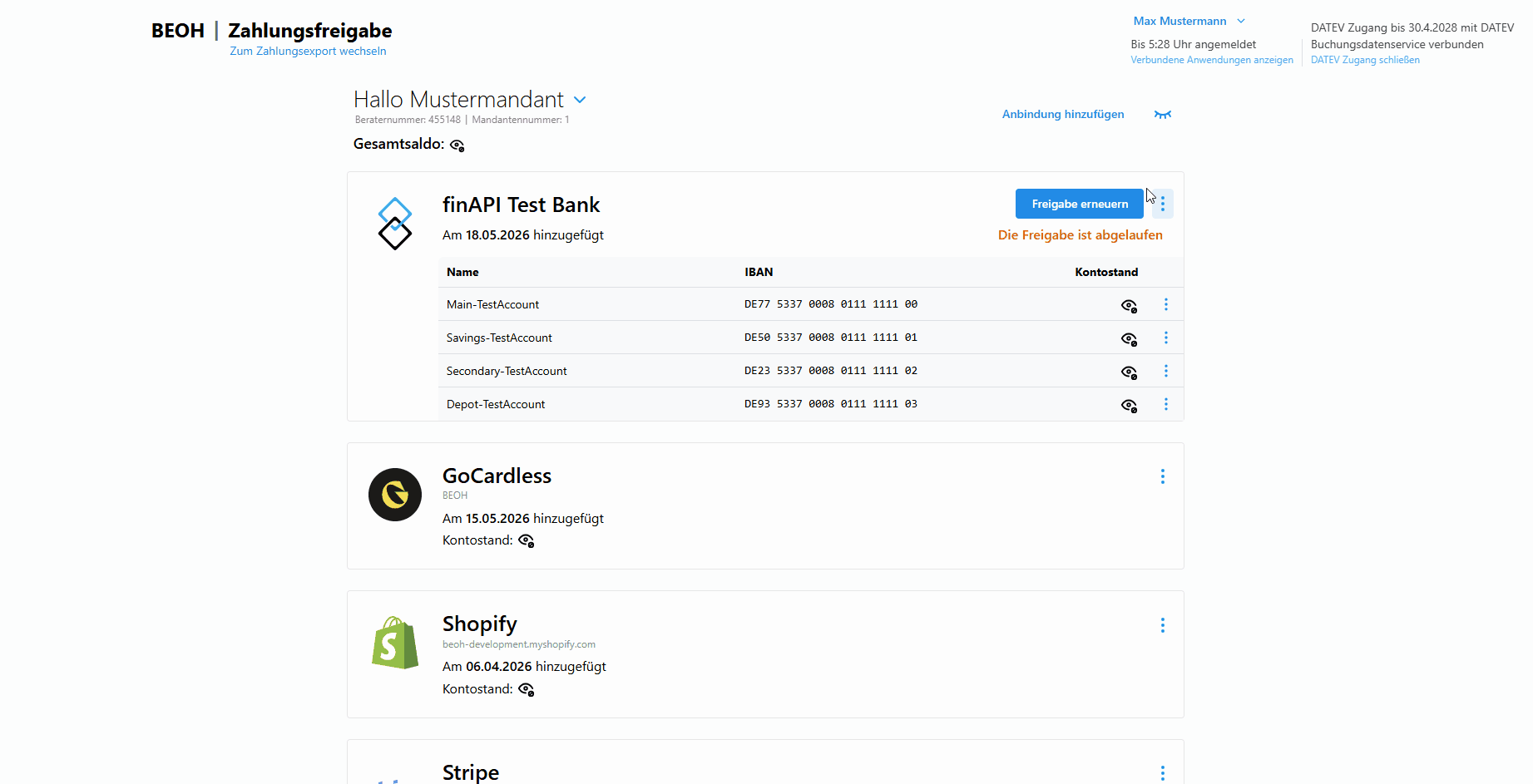
Task: Click the Shopify card title
Action: (480, 624)
